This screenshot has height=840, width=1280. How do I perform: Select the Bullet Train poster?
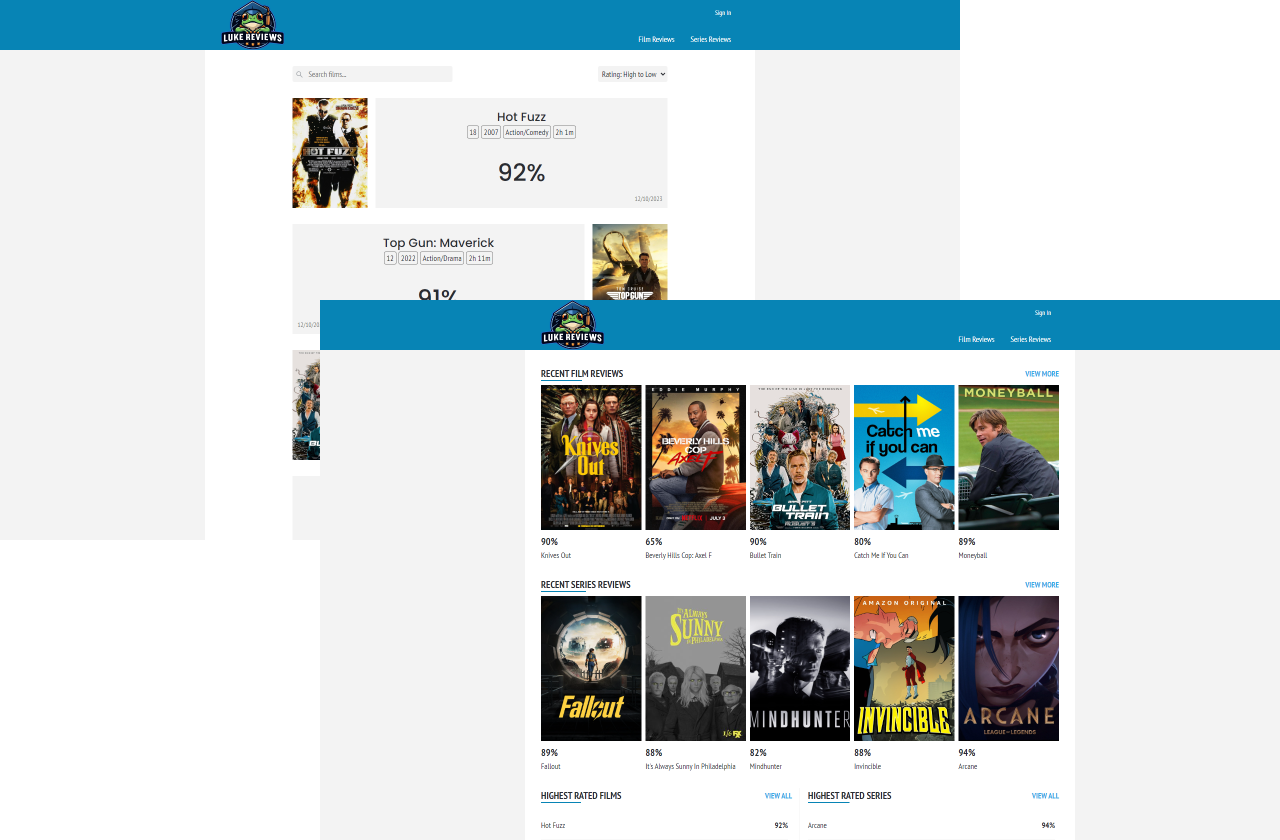pyautogui.click(x=800, y=457)
